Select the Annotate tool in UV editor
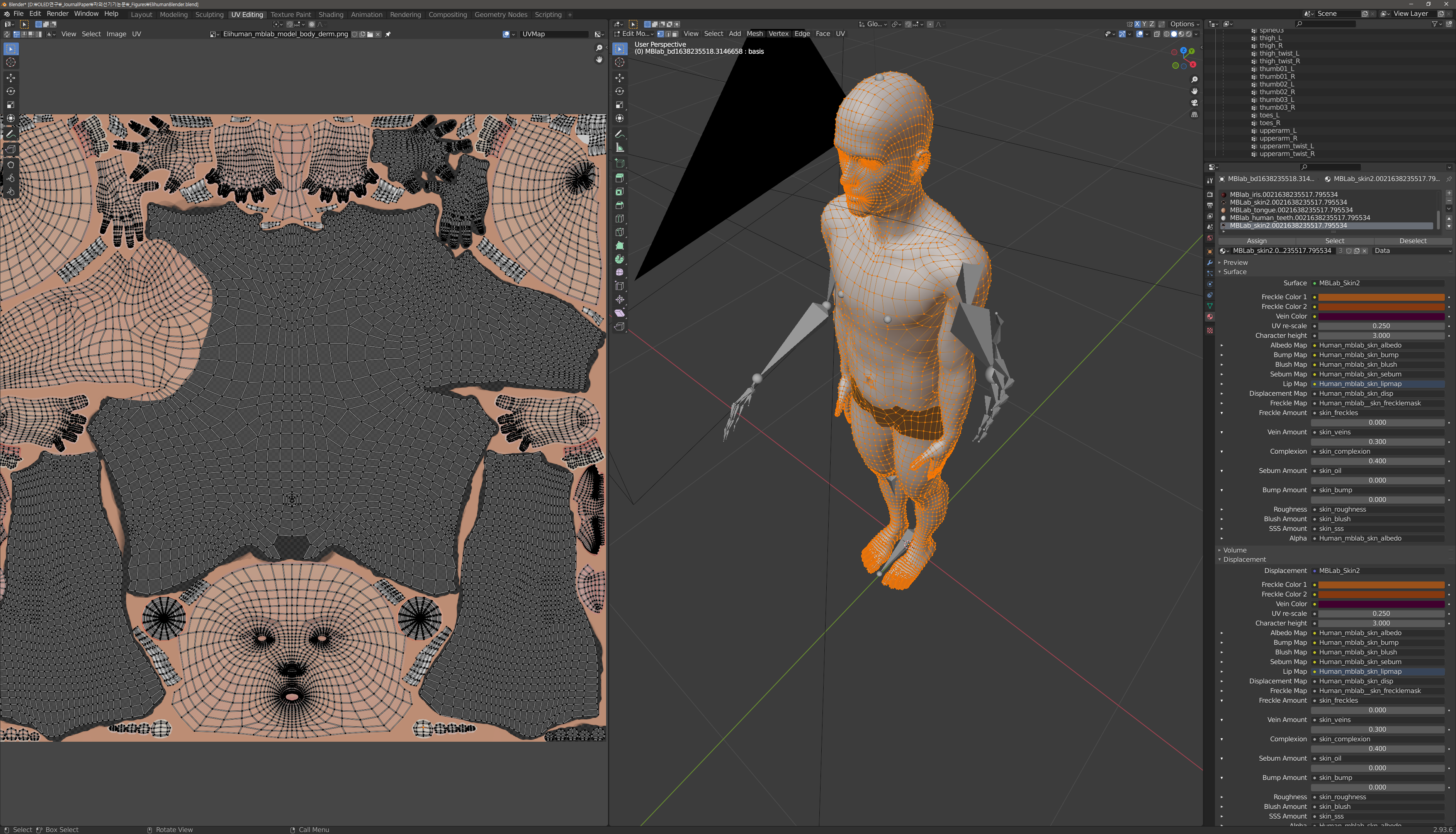This screenshot has height=834, width=1456. coord(10,134)
